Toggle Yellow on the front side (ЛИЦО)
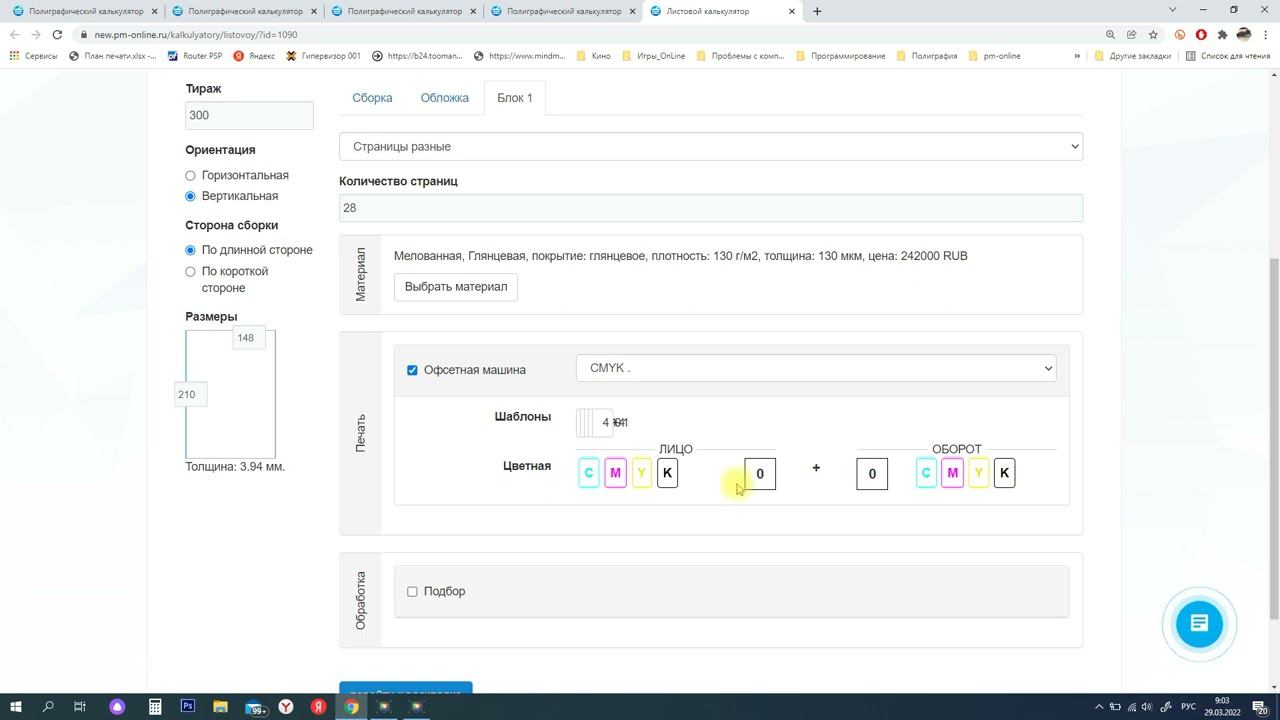 tap(641, 473)
